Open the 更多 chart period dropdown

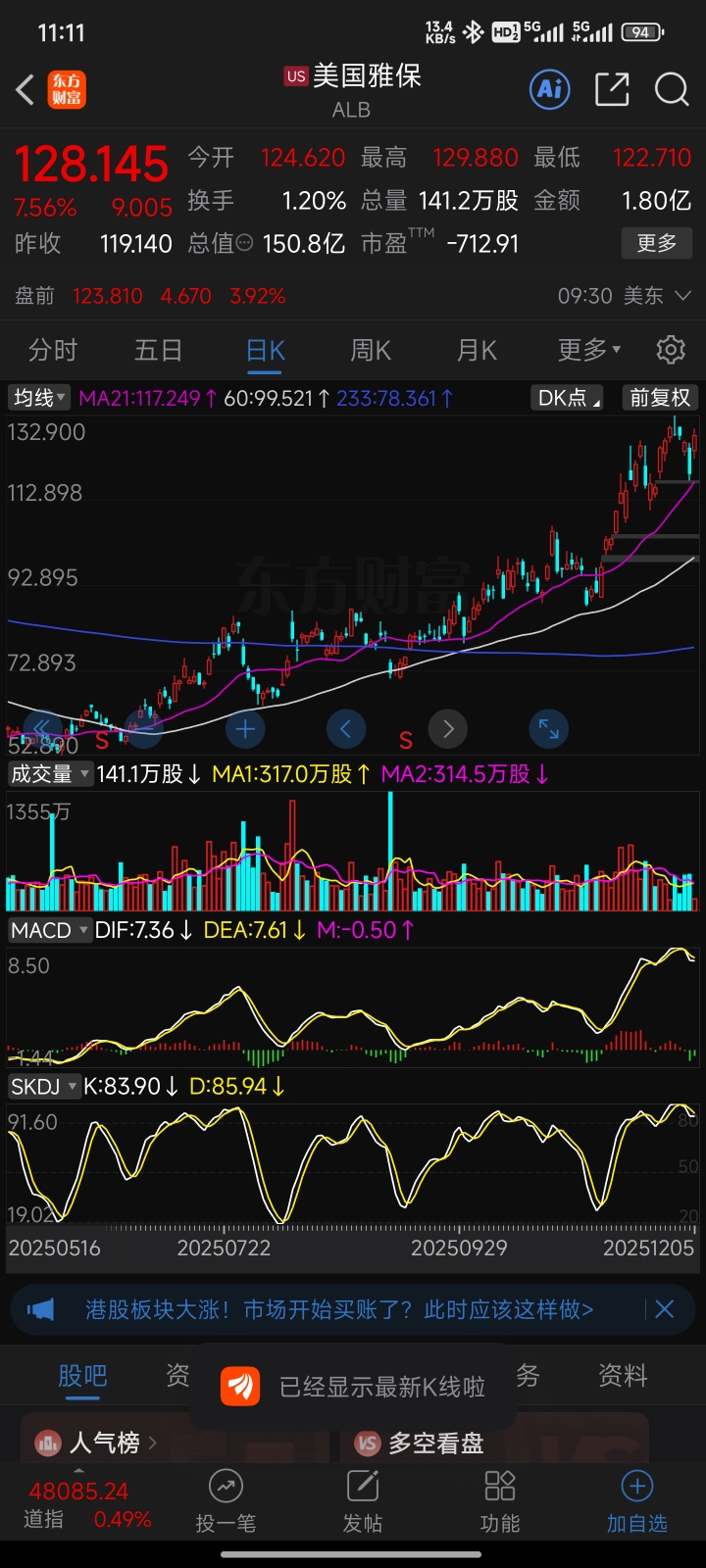(x=589, y=350)
